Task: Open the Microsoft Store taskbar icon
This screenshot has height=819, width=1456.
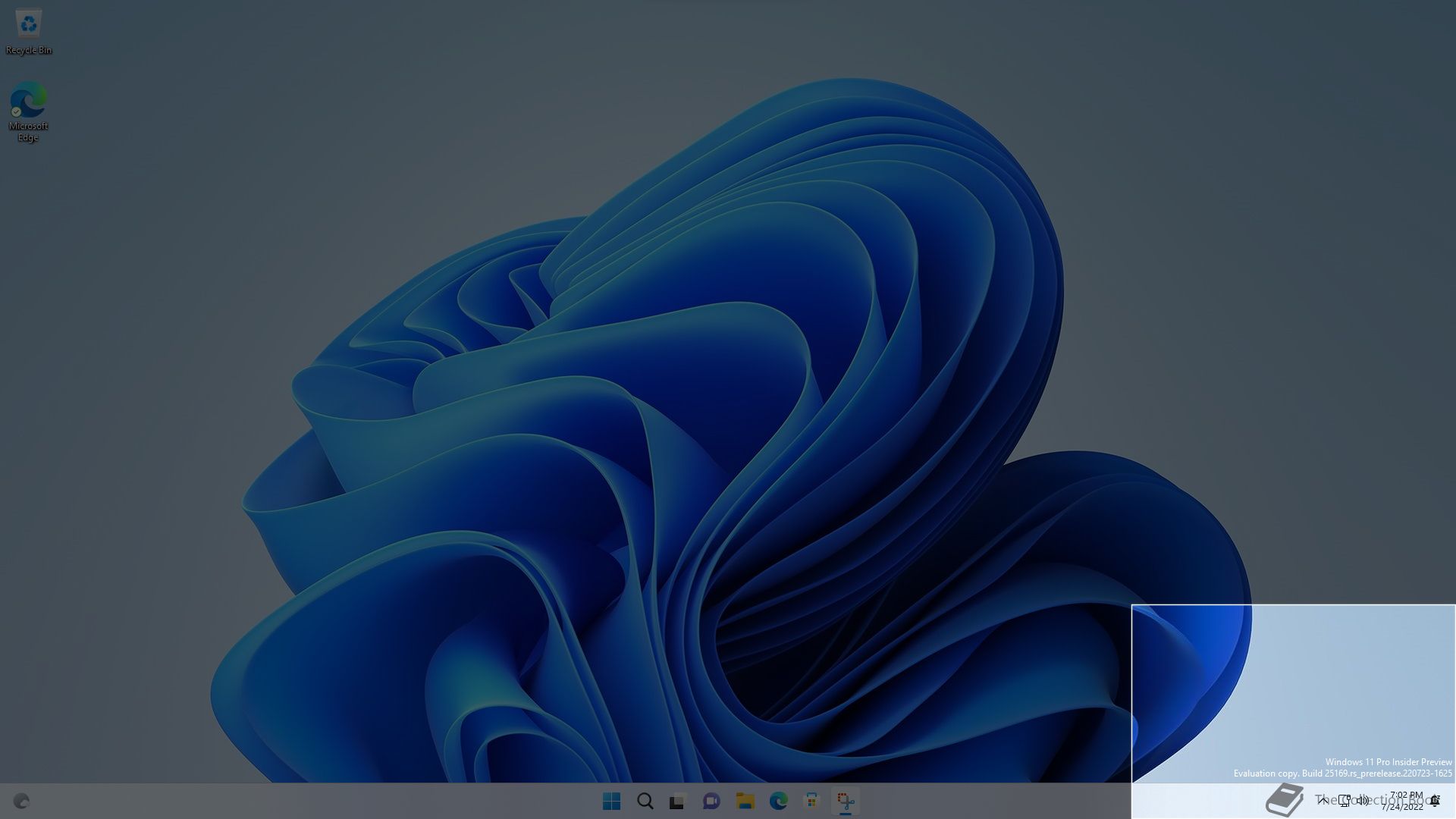Action: point(811,801)
